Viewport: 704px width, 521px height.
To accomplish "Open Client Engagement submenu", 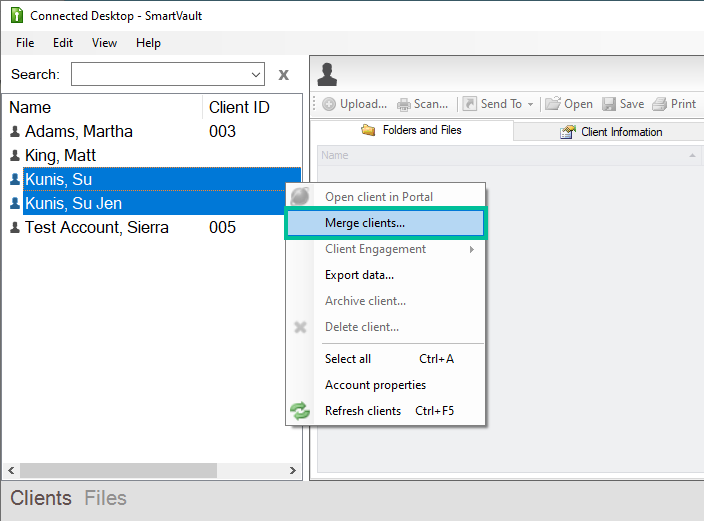I will pos(386,249).
